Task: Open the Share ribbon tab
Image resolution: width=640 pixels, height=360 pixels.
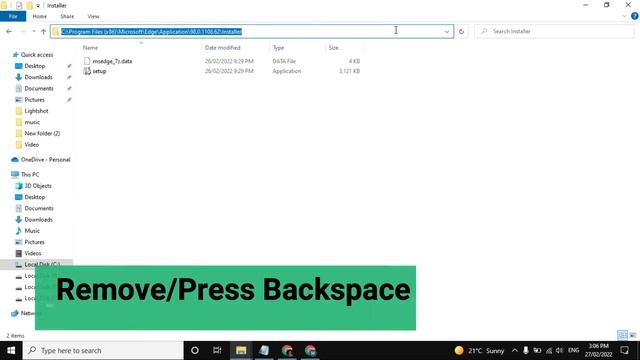Action: 67,16
